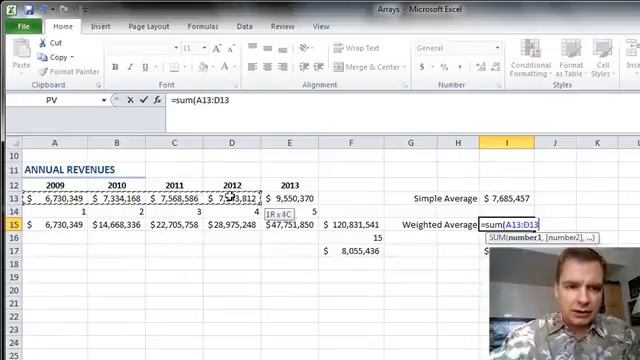Open the font size dropdown
This screenshot has width=640, height=360.
tap(204, 49)
